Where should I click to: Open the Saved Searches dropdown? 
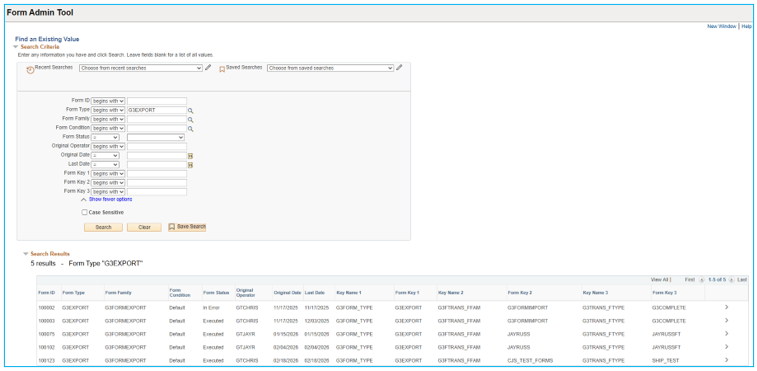tap(330, 68)
